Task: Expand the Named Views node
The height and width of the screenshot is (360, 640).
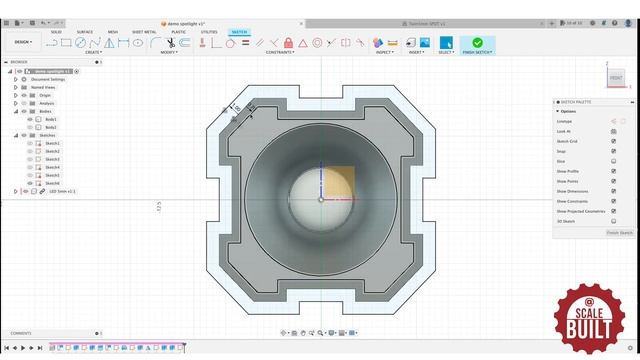Action: pos(16,87)
